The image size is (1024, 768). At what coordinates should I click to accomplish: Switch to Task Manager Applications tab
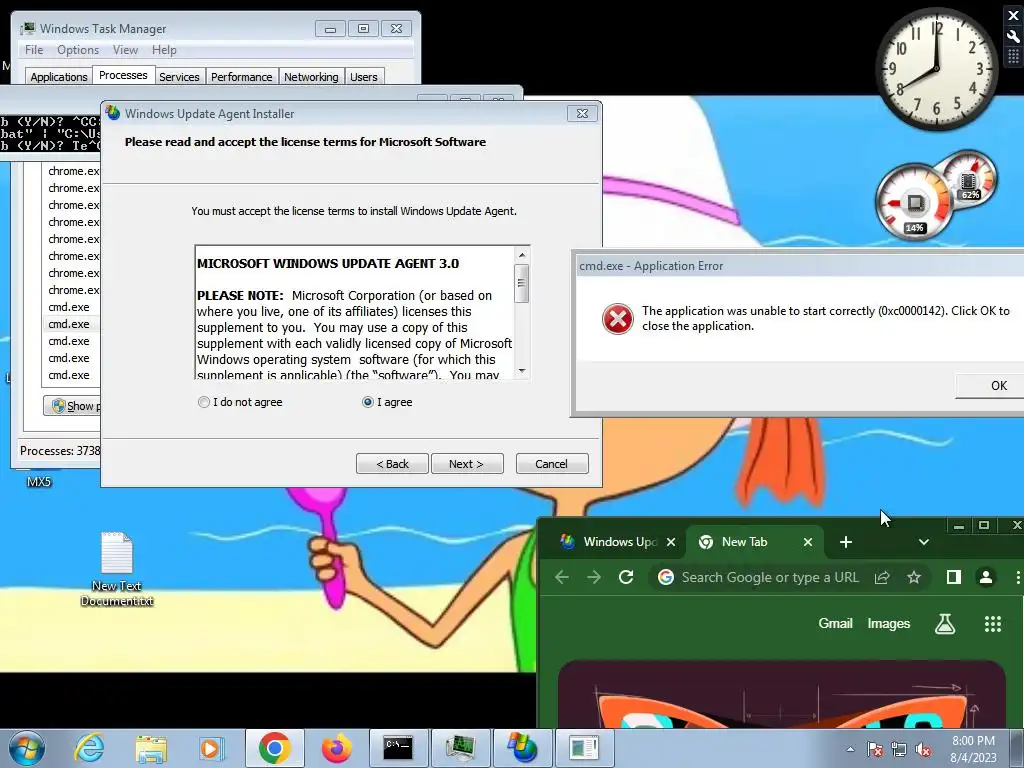click(x=59, y=77)
